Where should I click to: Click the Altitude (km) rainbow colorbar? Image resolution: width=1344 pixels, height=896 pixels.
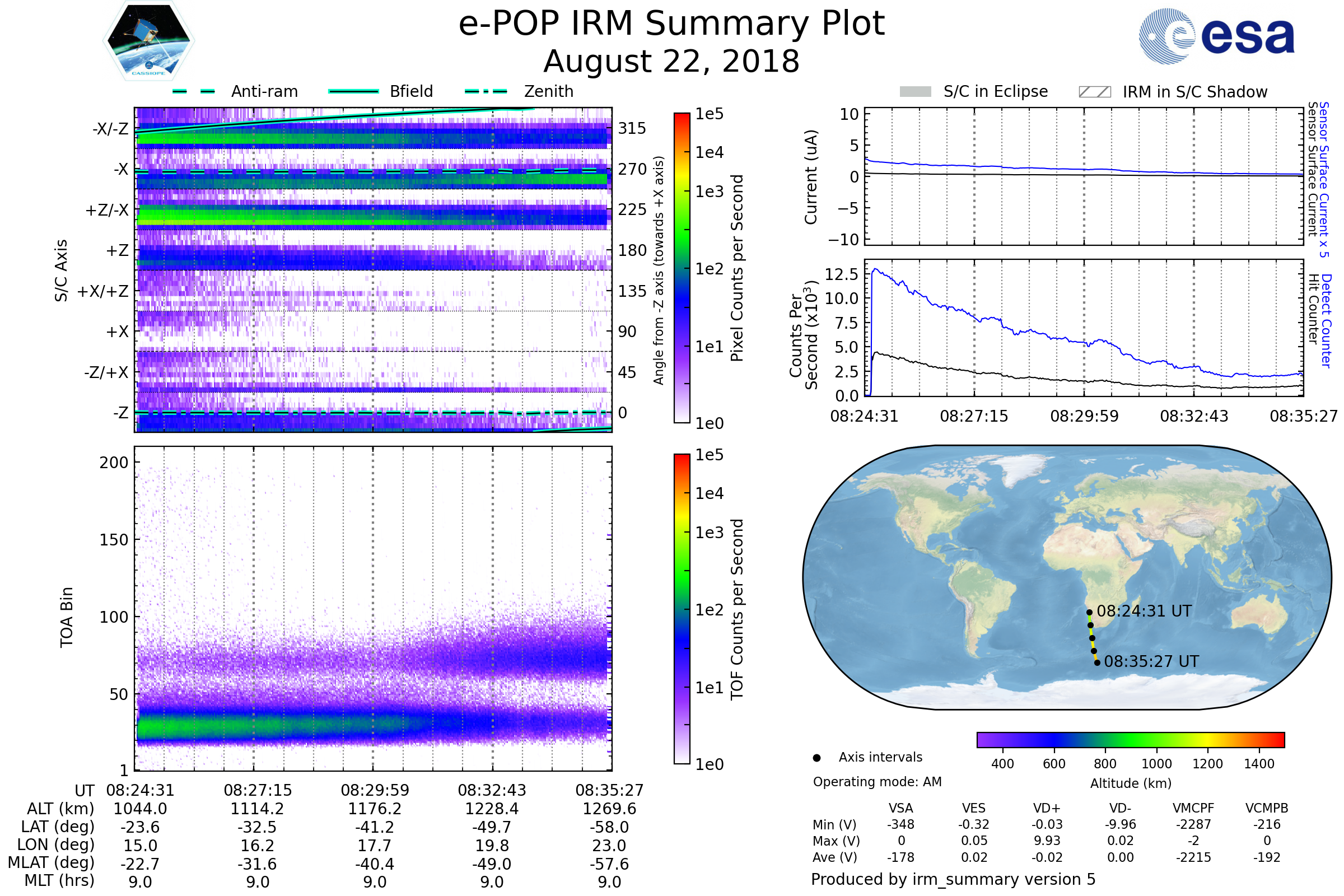1130,739
